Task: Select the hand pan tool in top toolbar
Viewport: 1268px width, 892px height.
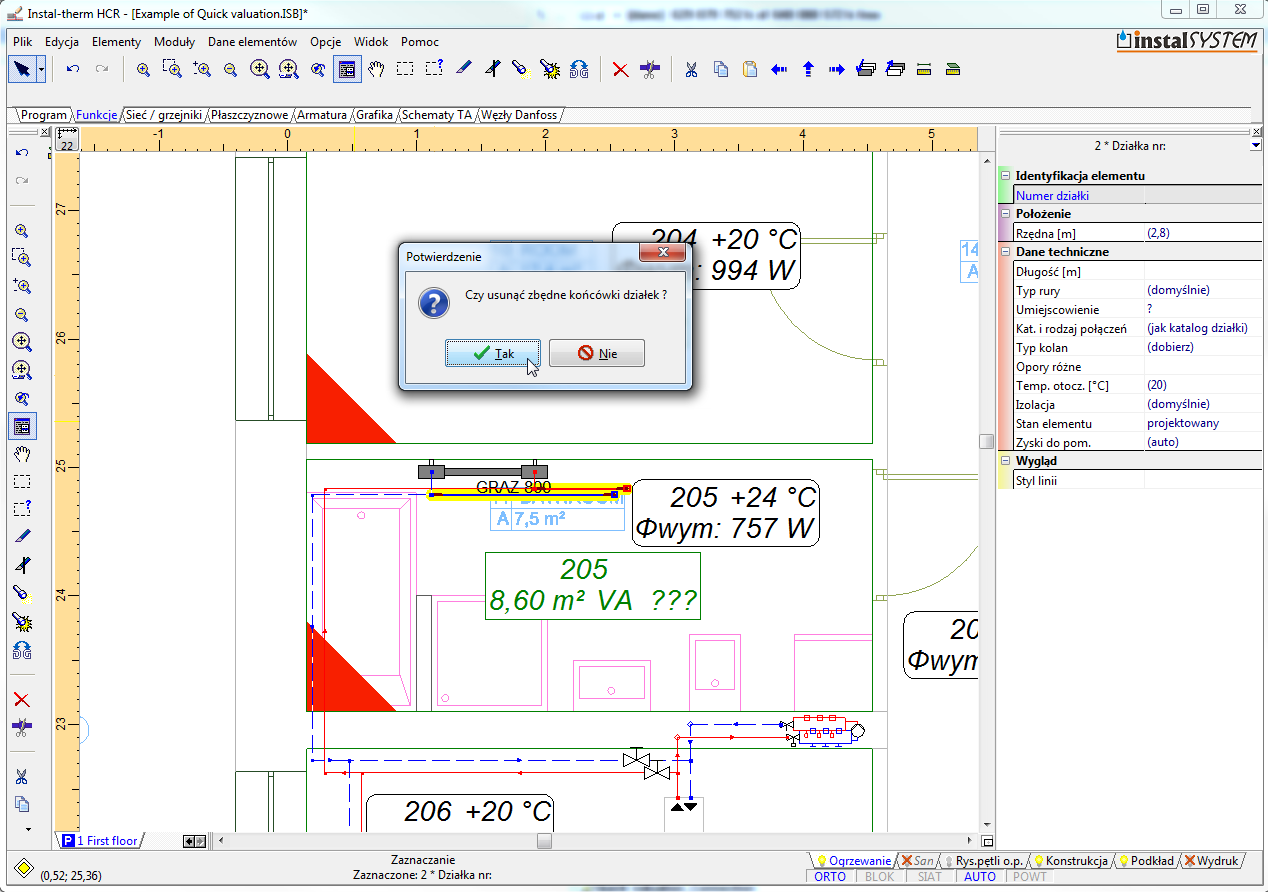Action: (376, 69)
